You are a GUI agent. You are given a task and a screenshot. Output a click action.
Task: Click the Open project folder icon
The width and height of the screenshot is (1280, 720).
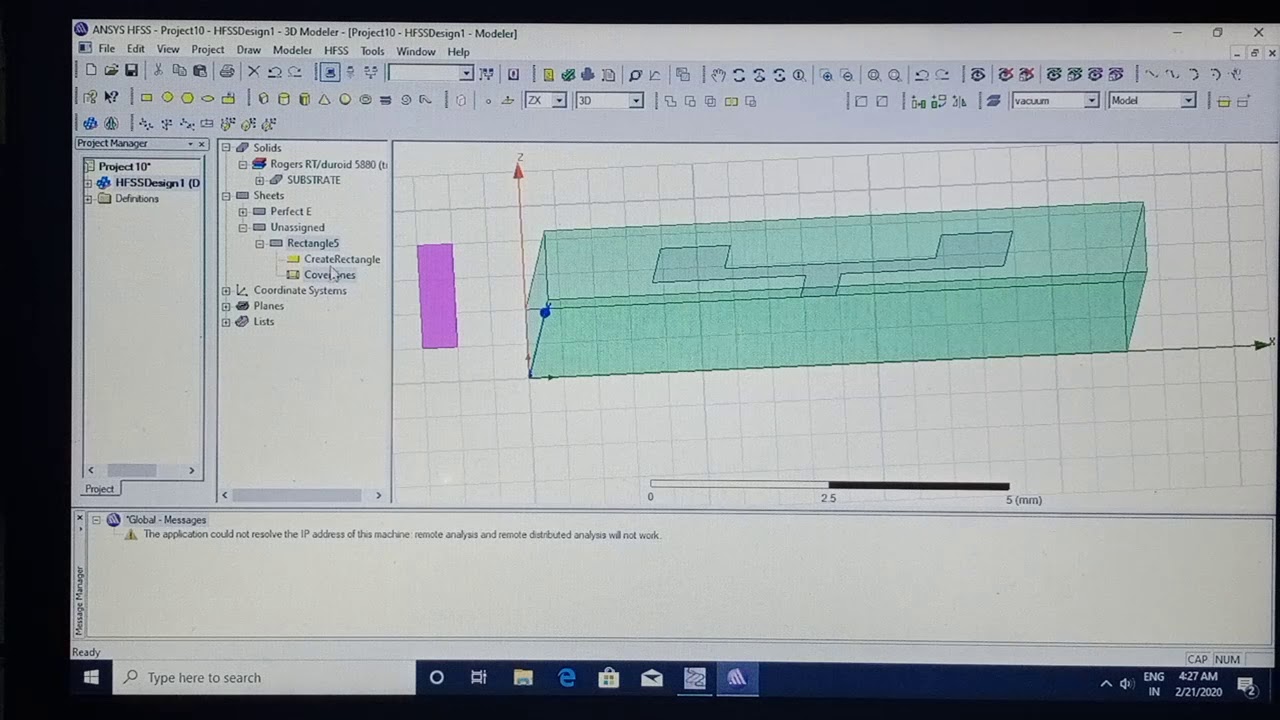111,72
